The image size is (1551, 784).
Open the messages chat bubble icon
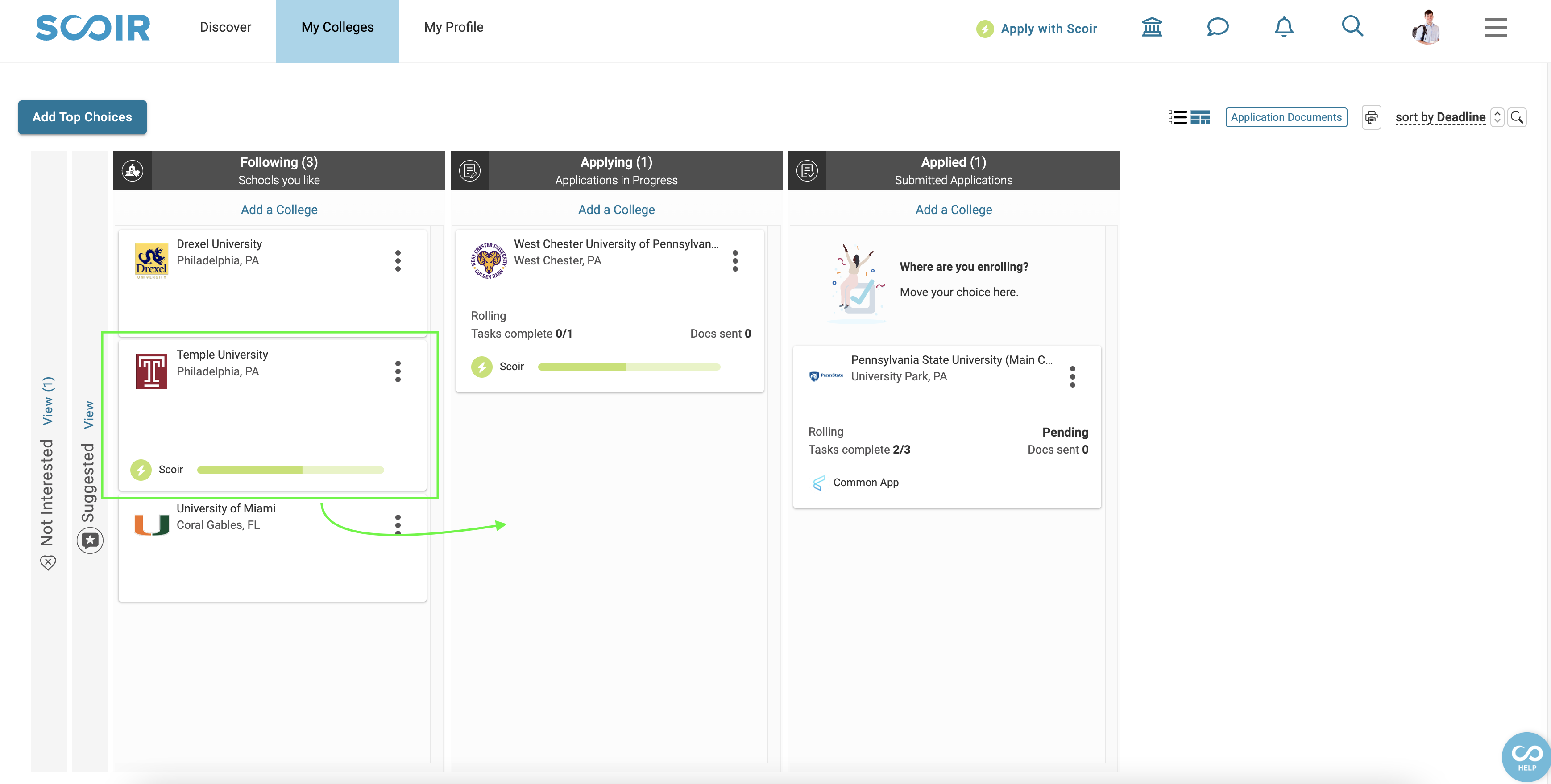pyautogui.click(x=1217, y=27)
